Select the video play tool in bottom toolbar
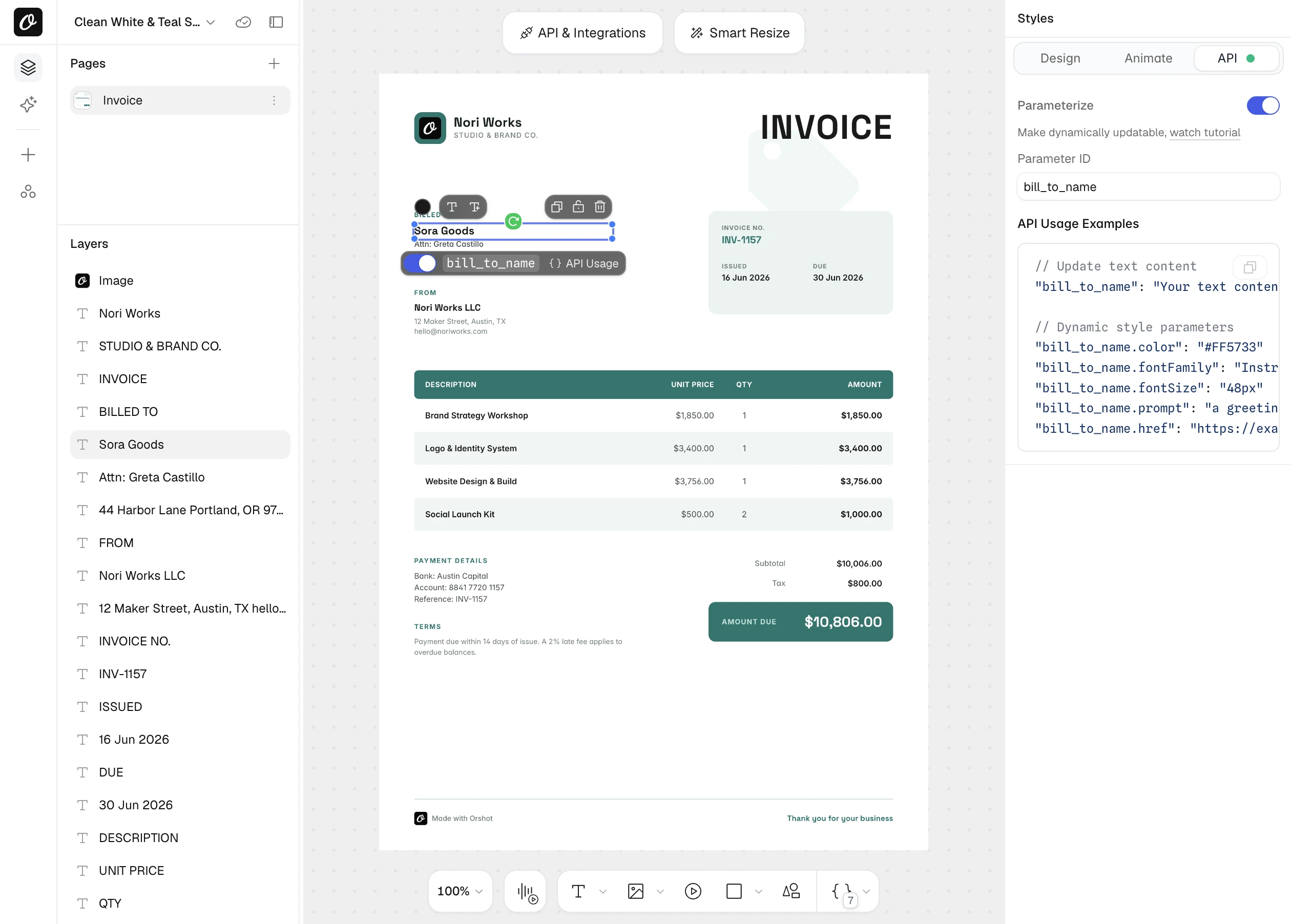 693,891
